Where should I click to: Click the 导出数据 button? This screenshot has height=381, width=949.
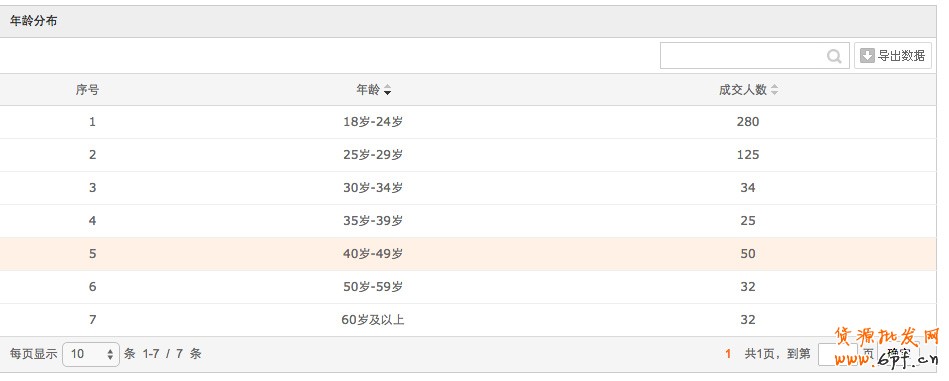pos(893,56)
